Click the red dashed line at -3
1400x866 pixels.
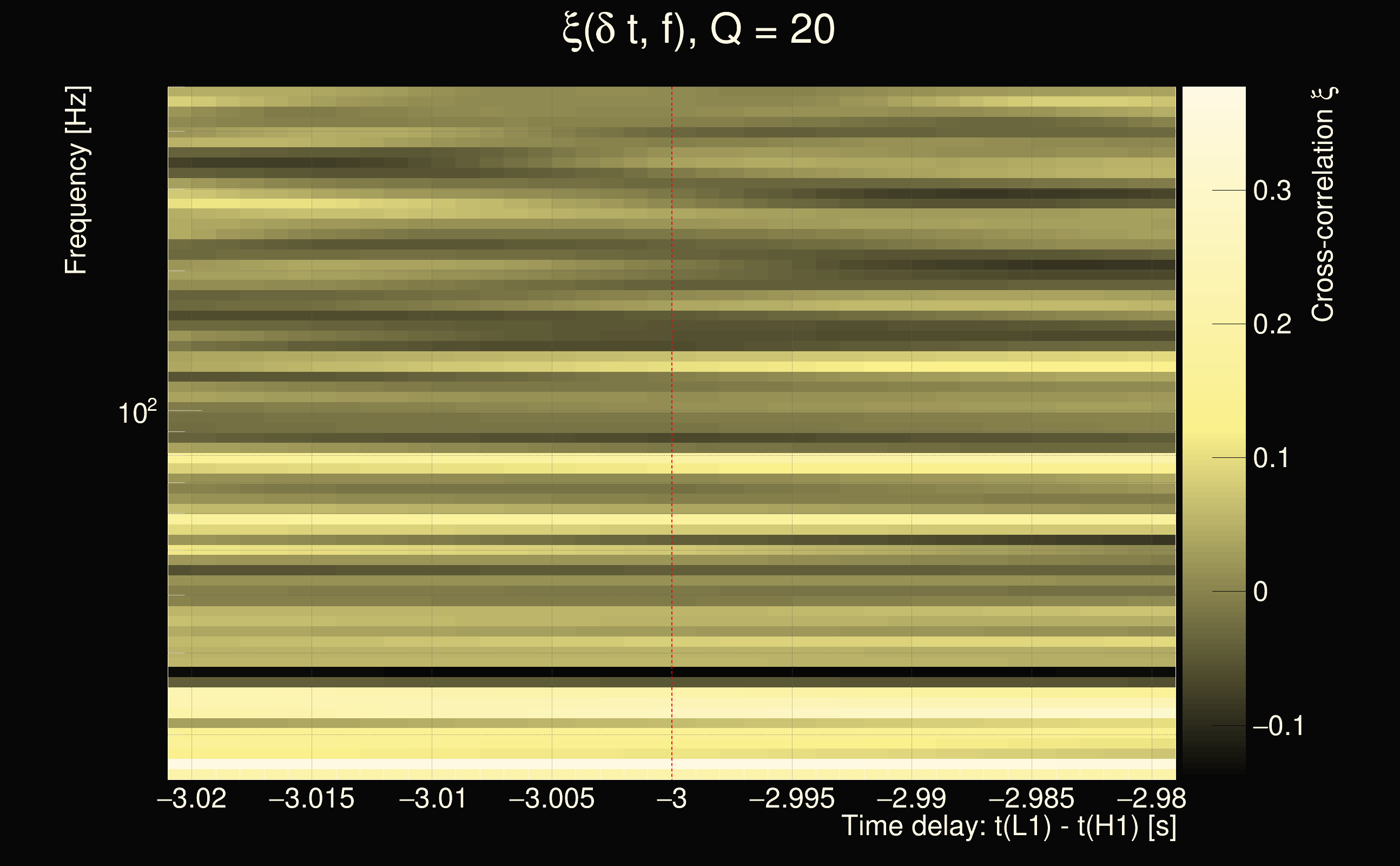pyautogui.click(x=671, y=401)
